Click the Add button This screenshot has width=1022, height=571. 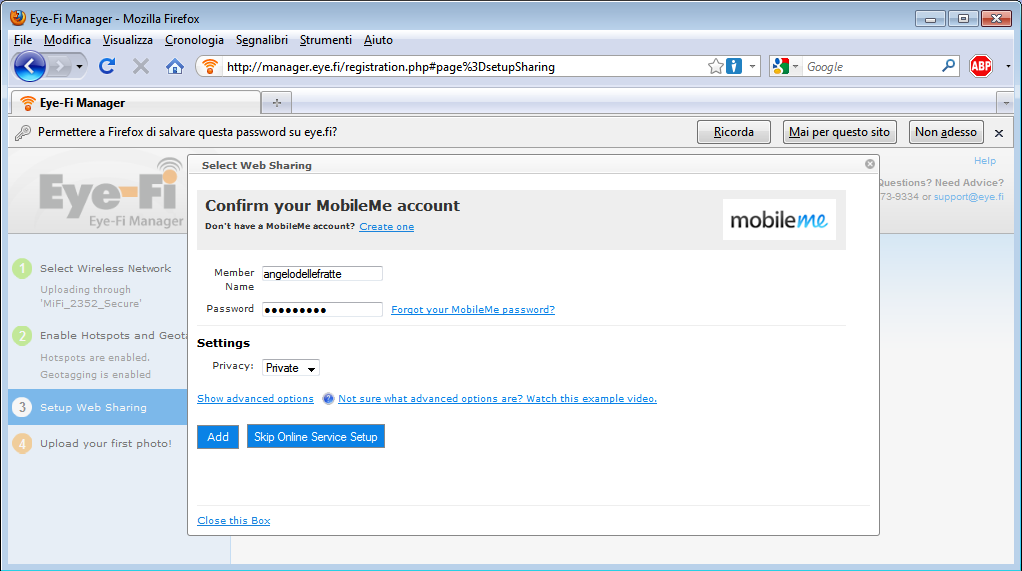coord(218,437)
